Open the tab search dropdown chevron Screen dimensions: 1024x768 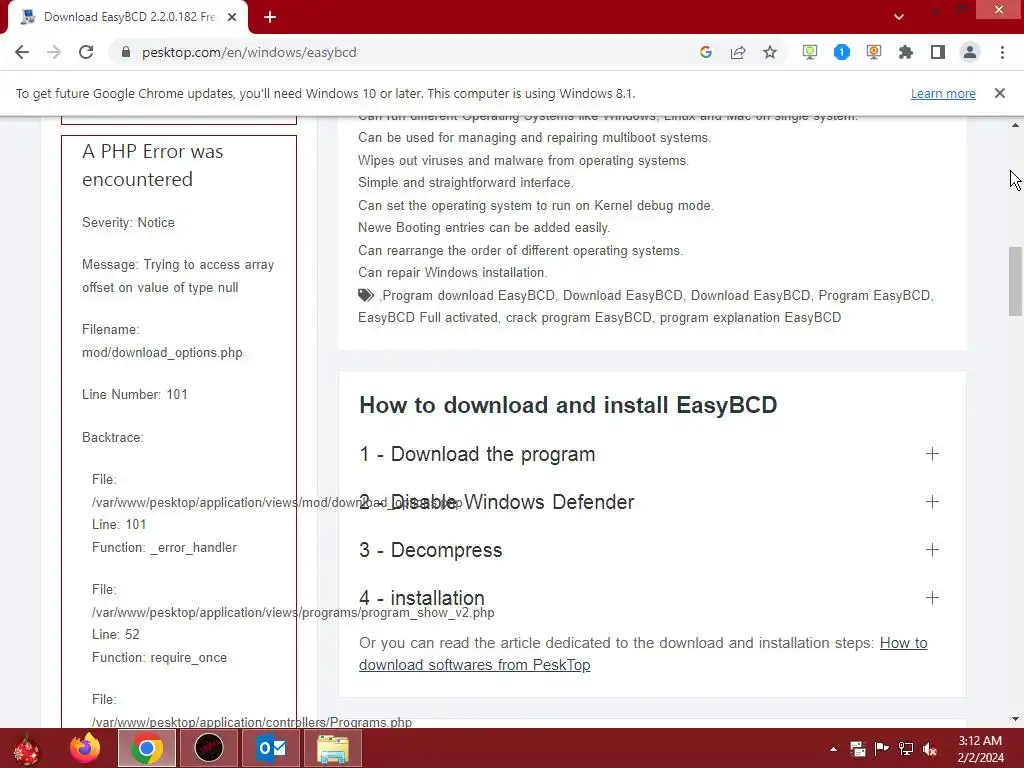tap(899, 17)
